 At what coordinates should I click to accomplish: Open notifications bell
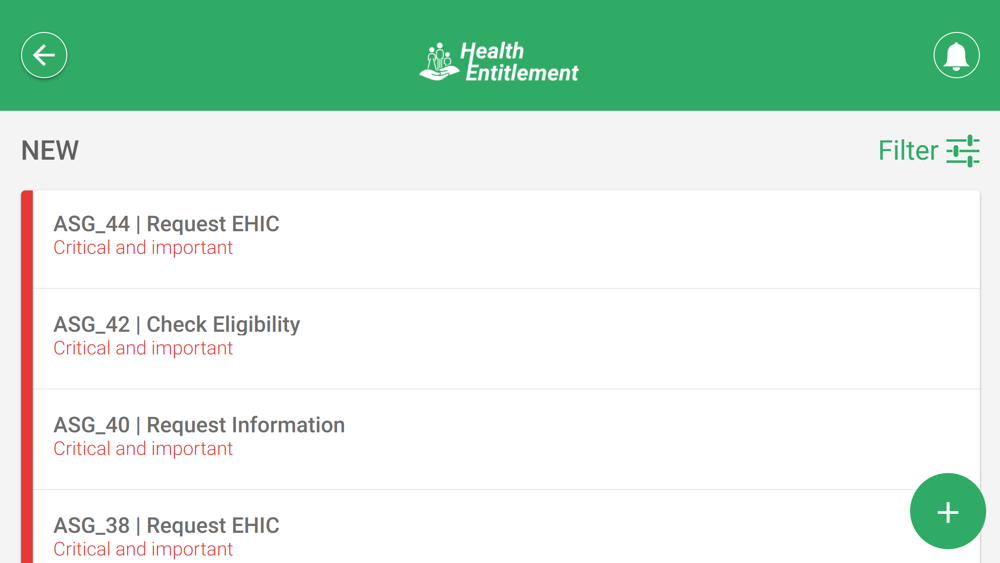coord(956,55)
